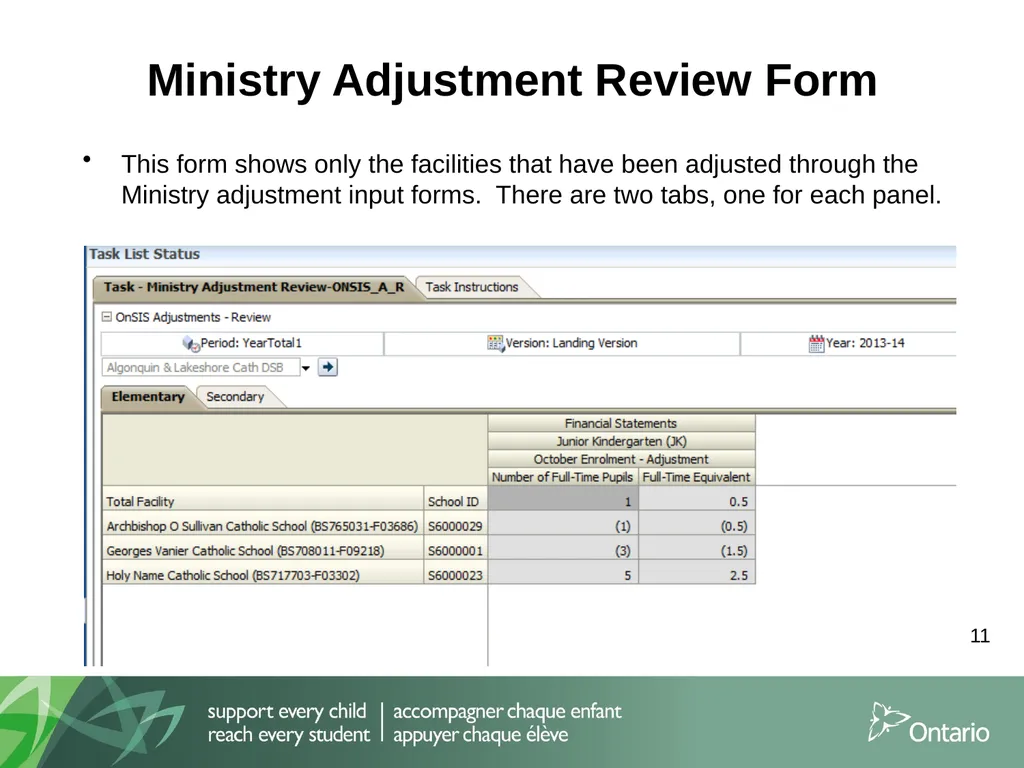
Task: Click the blue go arrow button
Action: 328,367
